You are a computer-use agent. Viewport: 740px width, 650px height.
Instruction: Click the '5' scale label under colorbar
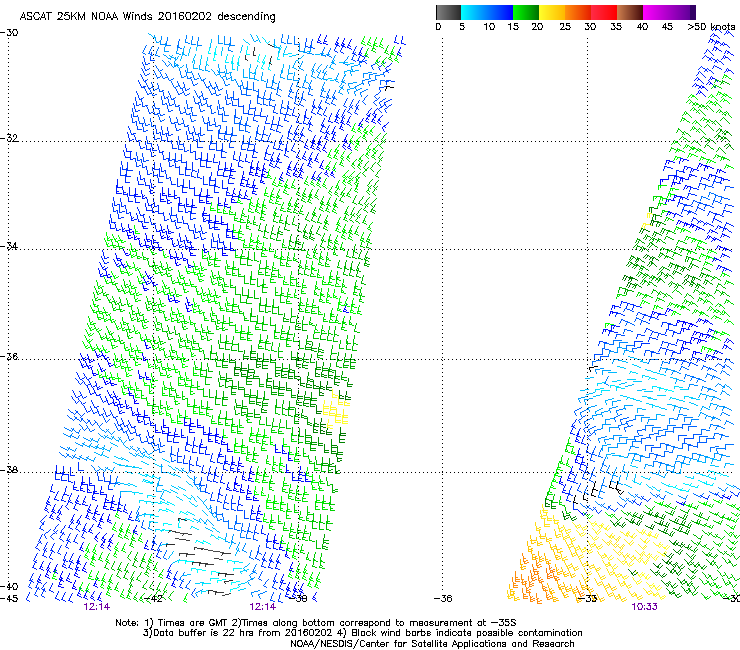[462, 27]
